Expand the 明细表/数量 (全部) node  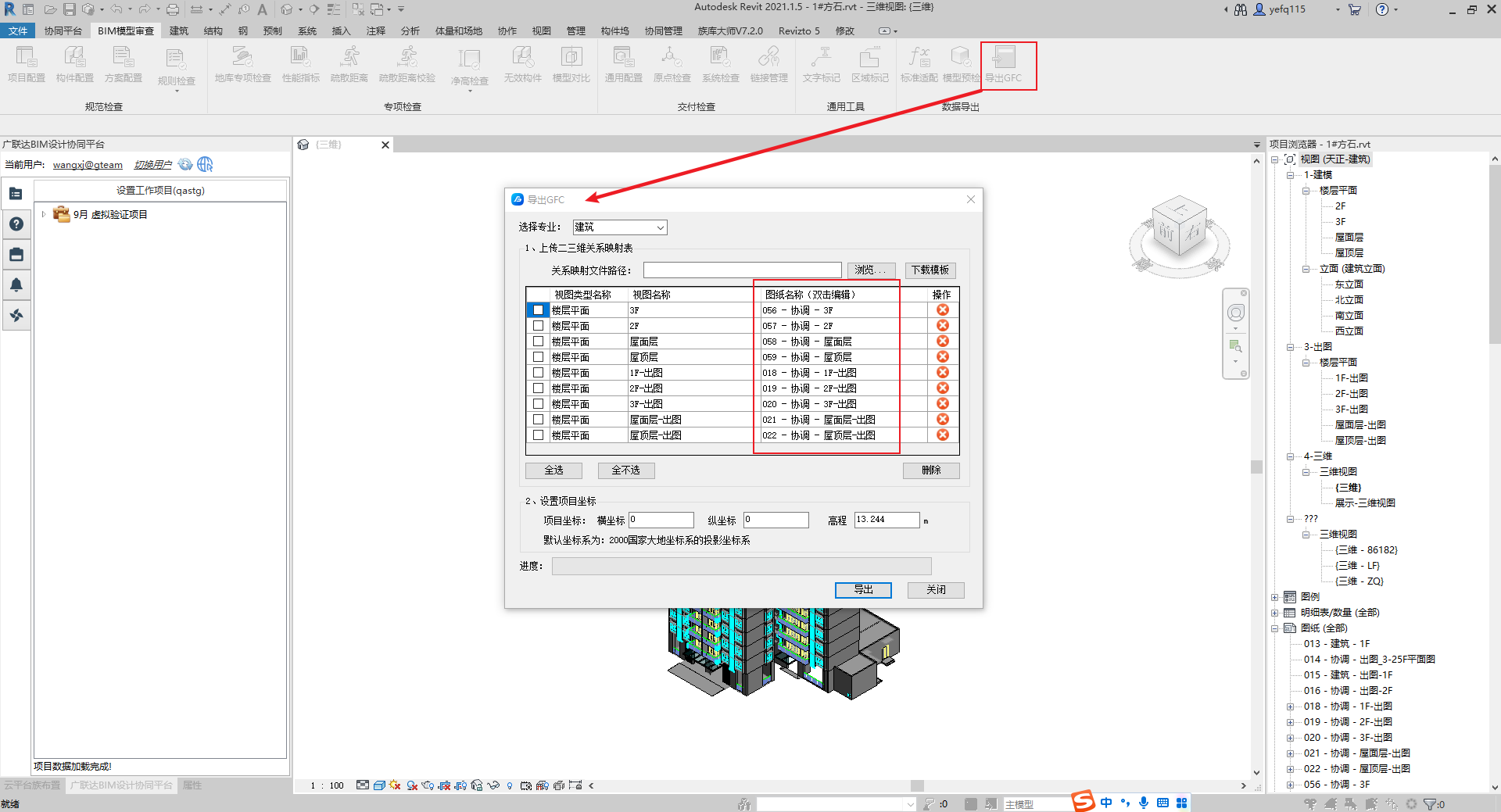[1274, 613]
